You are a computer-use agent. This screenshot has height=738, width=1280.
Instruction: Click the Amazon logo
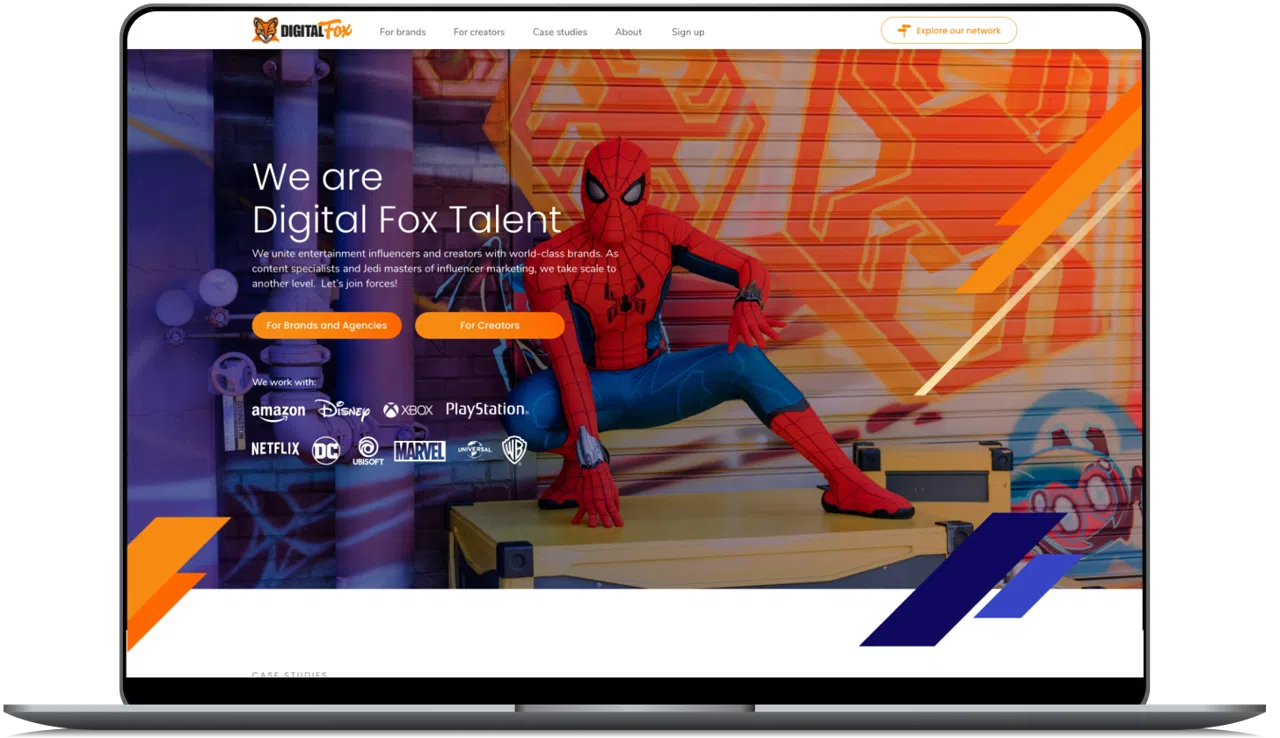click(278, 412)
